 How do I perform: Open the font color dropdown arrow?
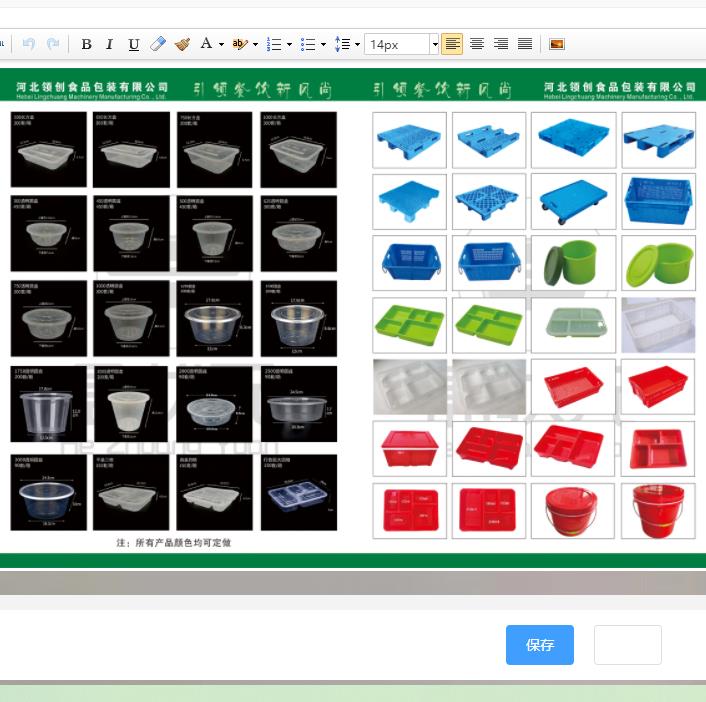[221, 45]
